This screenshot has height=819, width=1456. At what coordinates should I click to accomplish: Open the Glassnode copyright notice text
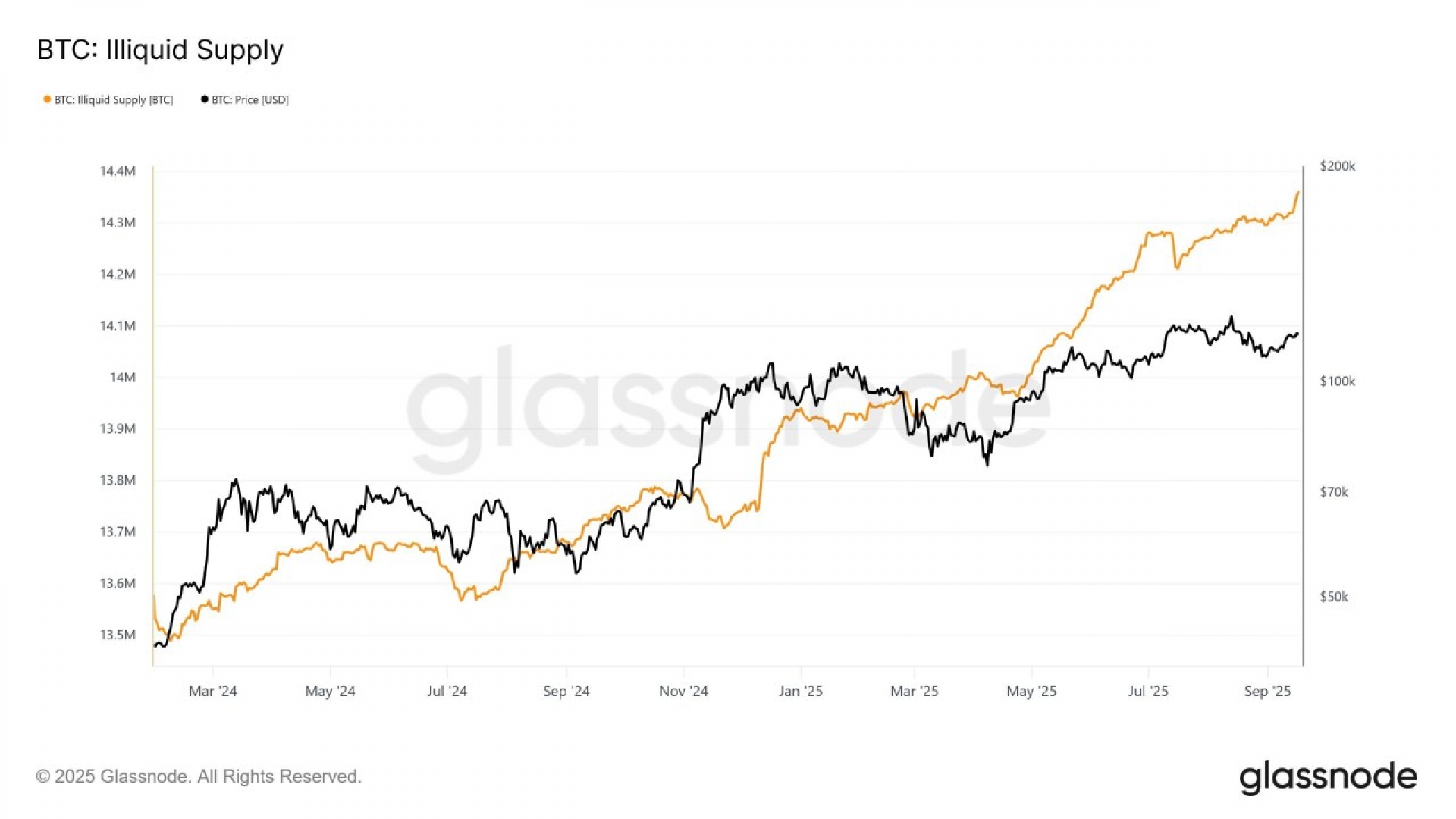pyautogui.click(x=199, y=777)
